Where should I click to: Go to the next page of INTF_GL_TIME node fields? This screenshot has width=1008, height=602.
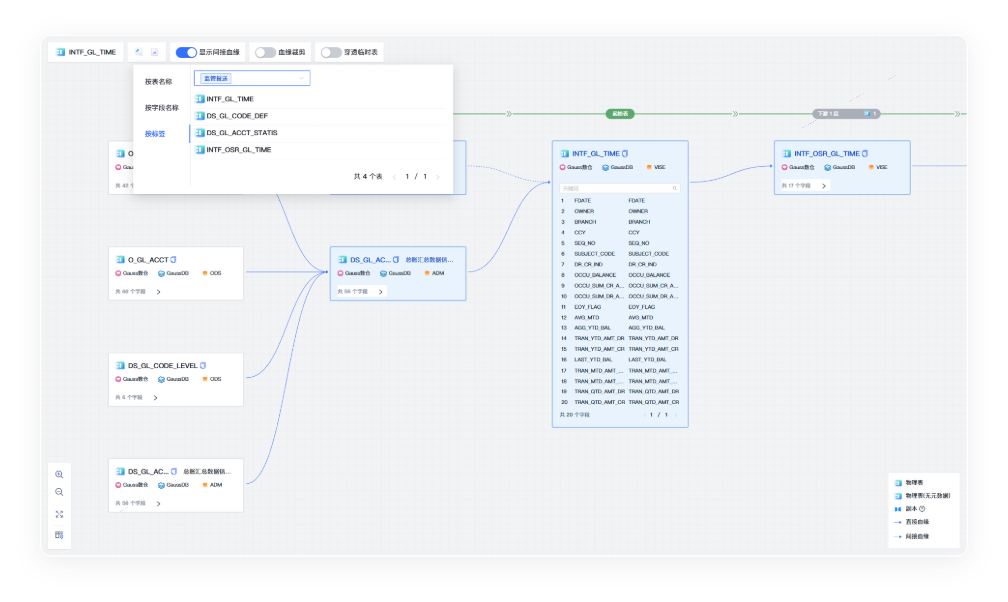pyautogui.click(x=676, y=415)
